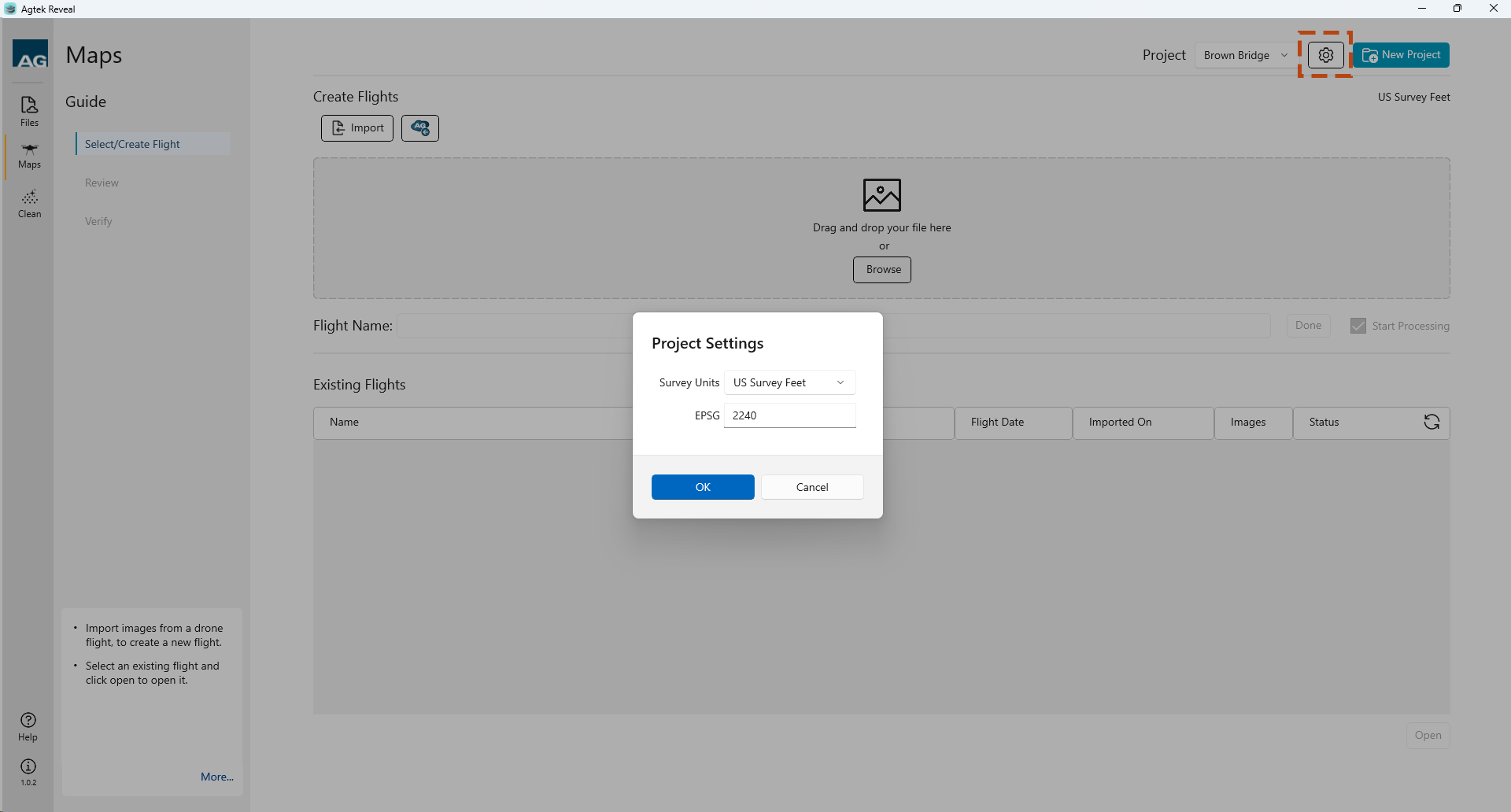Open the Brown Bridge project dropdown
Viewport: 1511px width, 812px height.
[x=1245, y=55]
